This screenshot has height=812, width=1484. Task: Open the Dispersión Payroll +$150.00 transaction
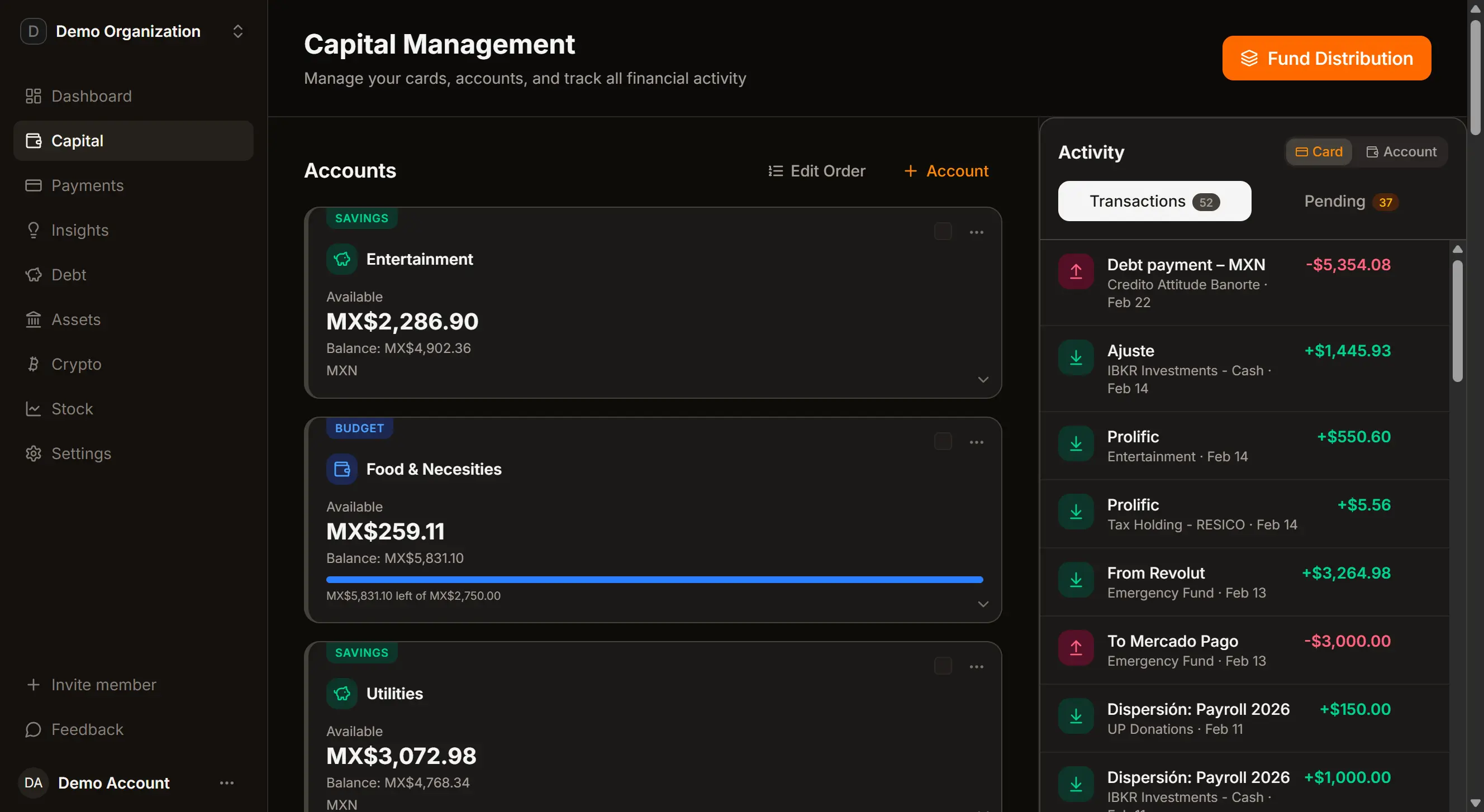pos(1244,718)
